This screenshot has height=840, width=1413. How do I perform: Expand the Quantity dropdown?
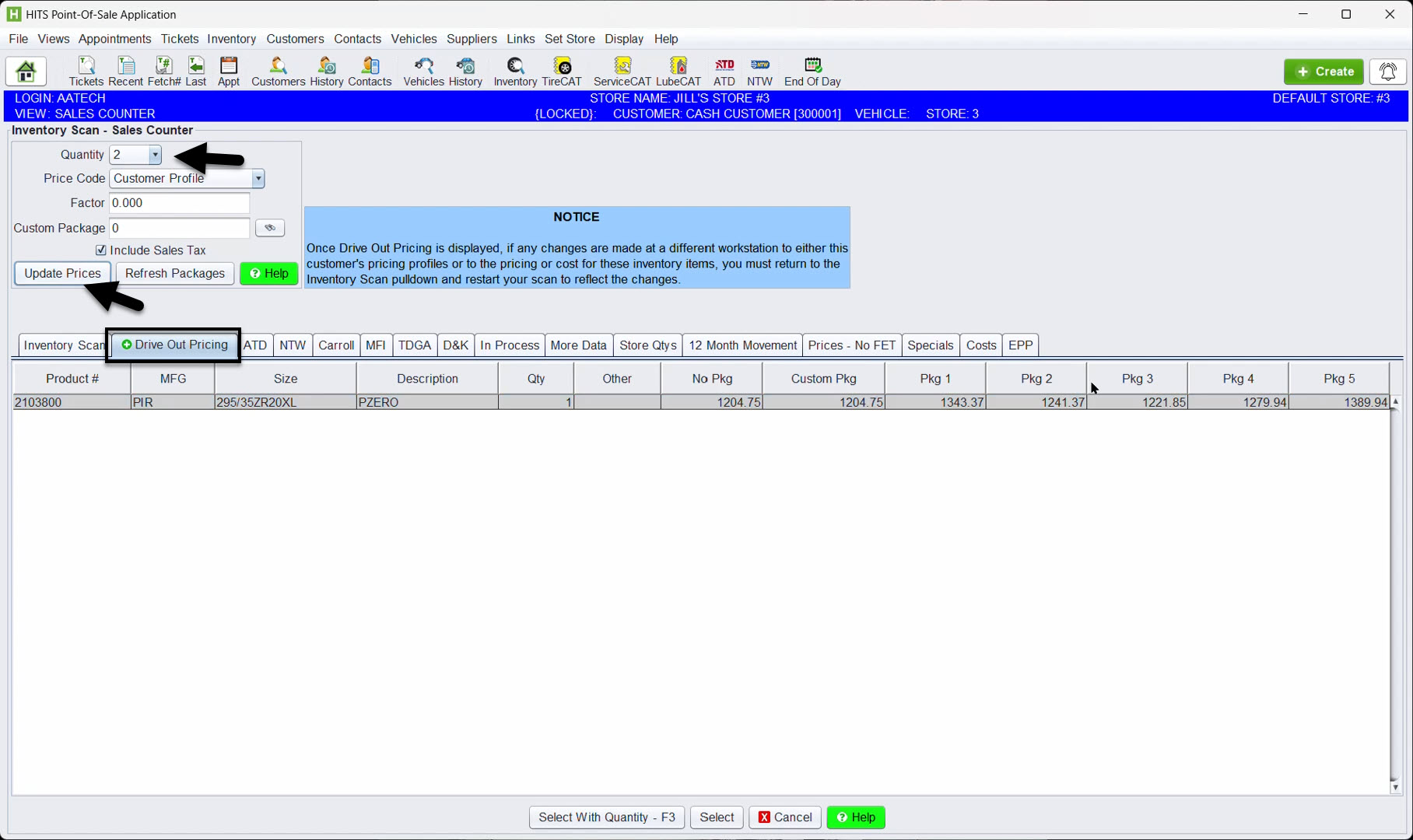(155, 155)
